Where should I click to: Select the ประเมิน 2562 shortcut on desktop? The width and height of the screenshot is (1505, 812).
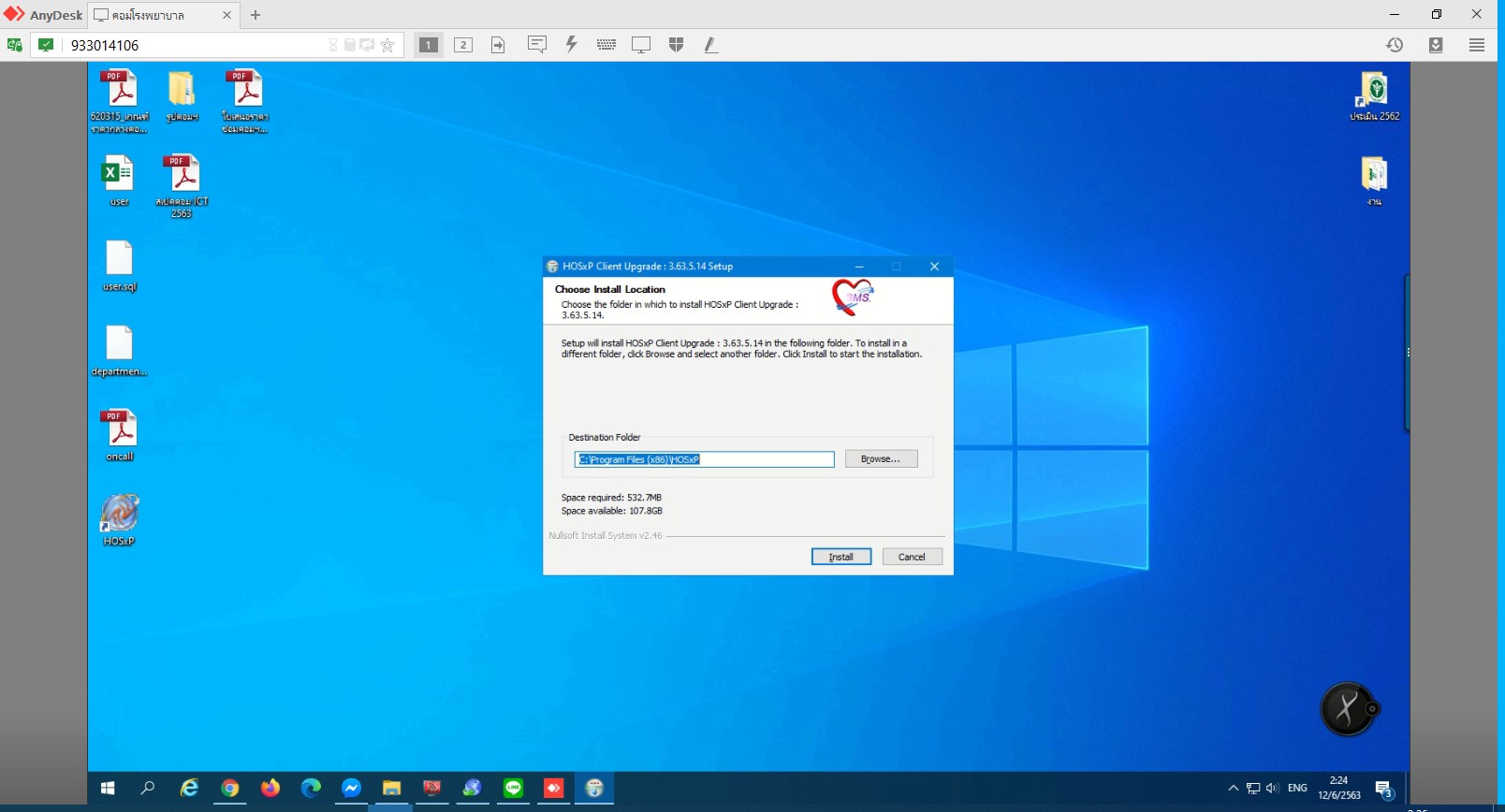(1374, 95)
